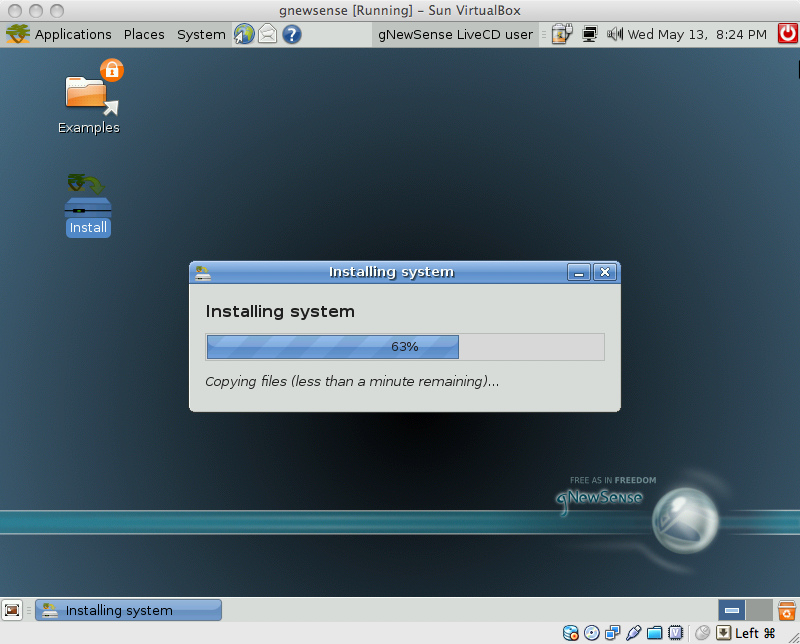
Task: Click the red power shutdown icon
Action: 788,34
